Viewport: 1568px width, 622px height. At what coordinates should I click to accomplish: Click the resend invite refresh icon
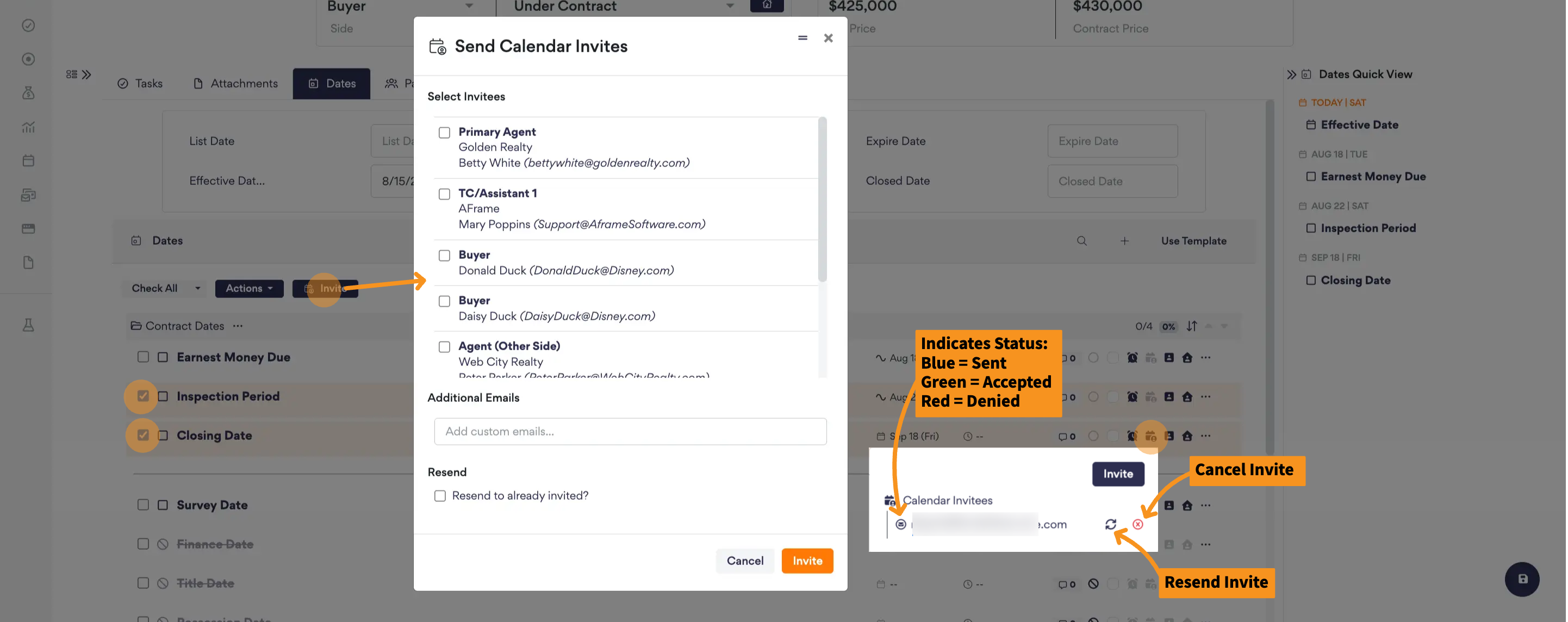coord(1110,524)
